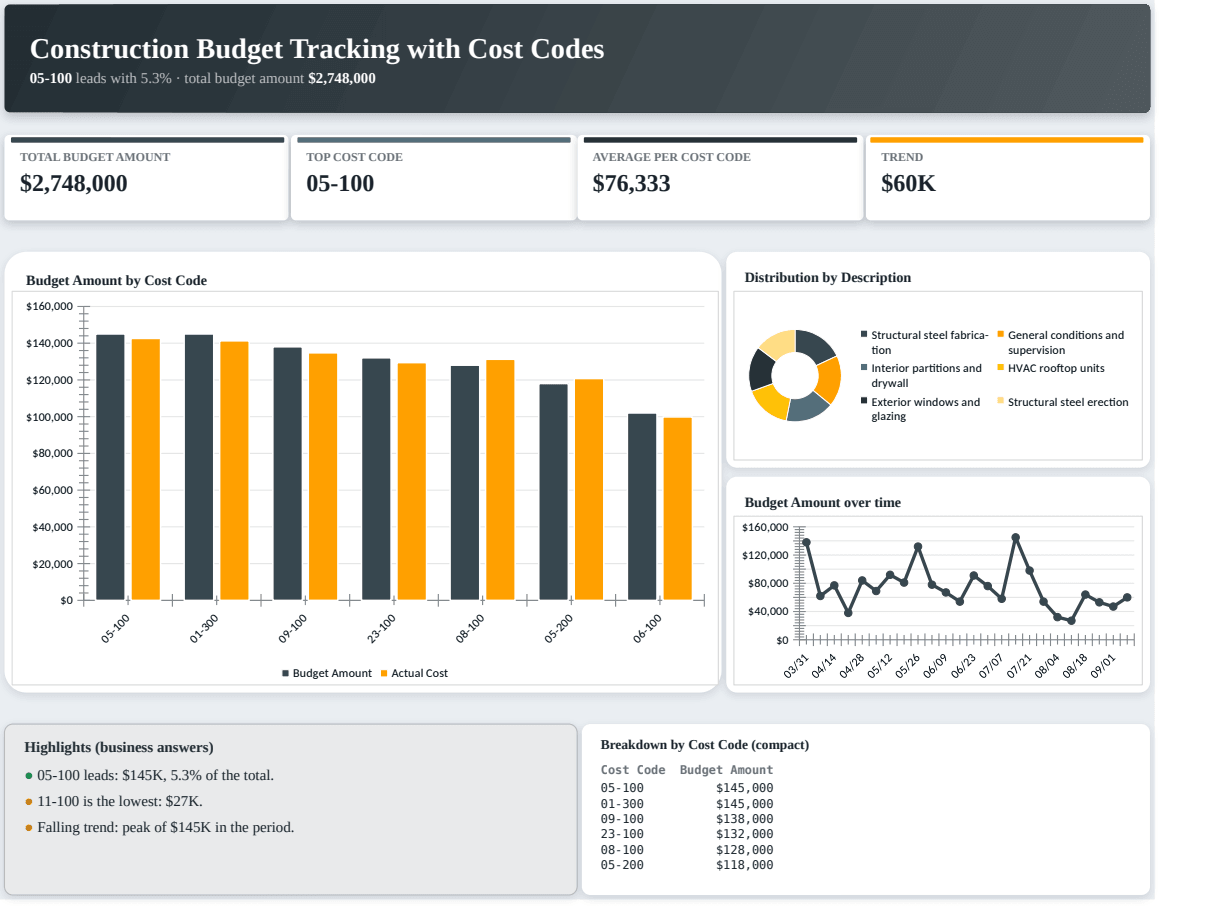Click the Budget Amount legend entry
The width and height of the screenshot is (1227, 922).
tap(327, 673)
